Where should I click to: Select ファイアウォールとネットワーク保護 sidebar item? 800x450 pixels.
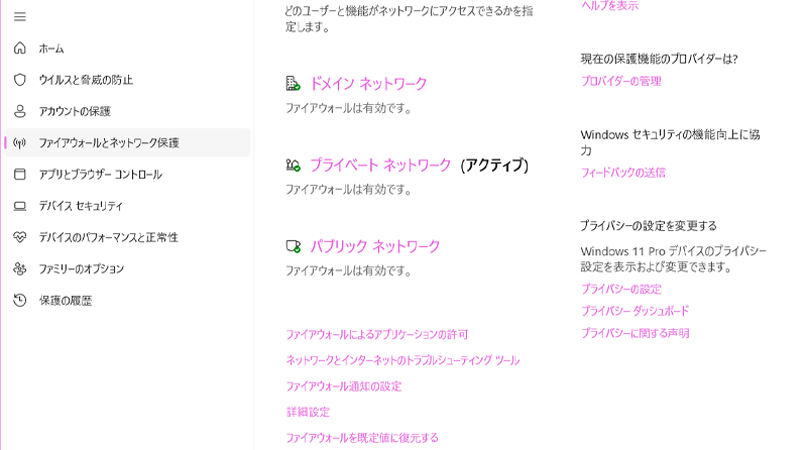coord(127,142)
